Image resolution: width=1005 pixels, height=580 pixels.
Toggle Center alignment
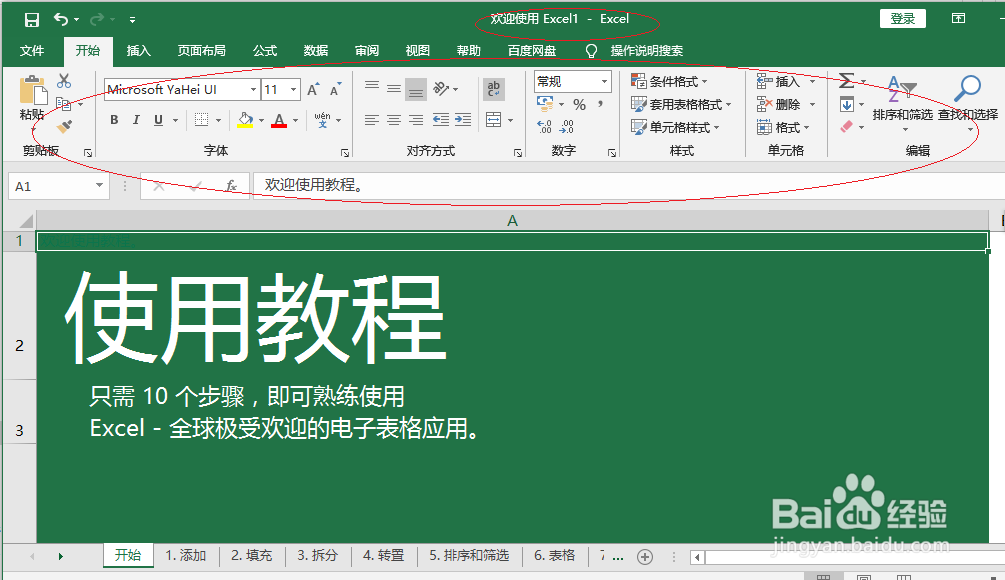(x=394, y=120)
